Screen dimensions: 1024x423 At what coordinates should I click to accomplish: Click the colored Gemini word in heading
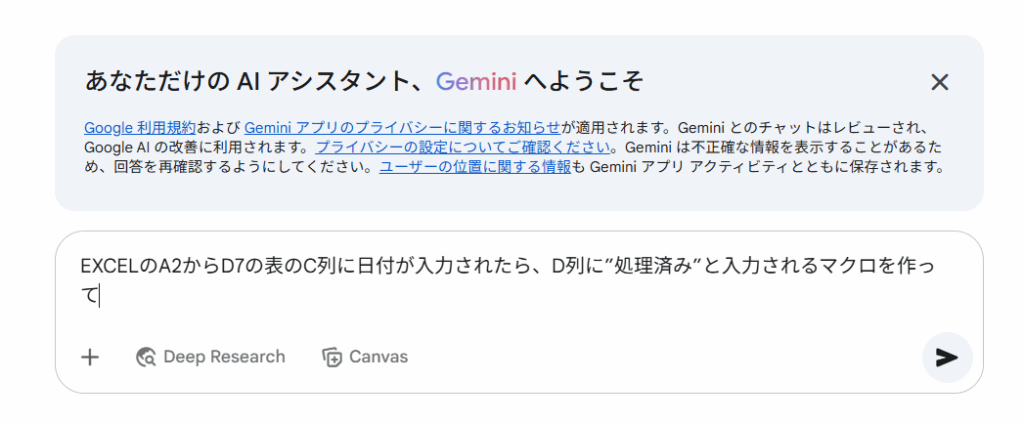click(476, 82)
